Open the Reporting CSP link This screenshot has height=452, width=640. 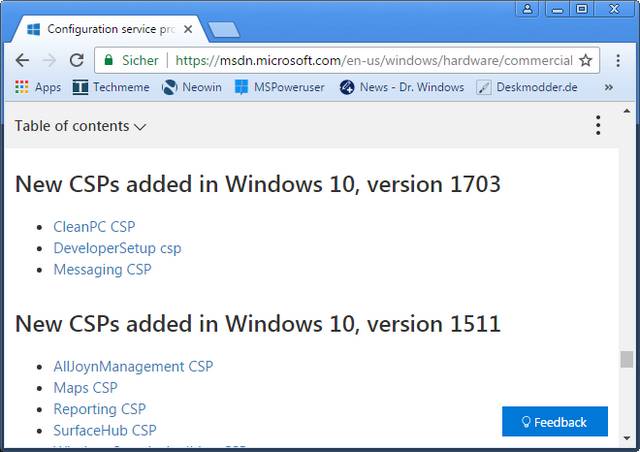click(x=100, y=409)
